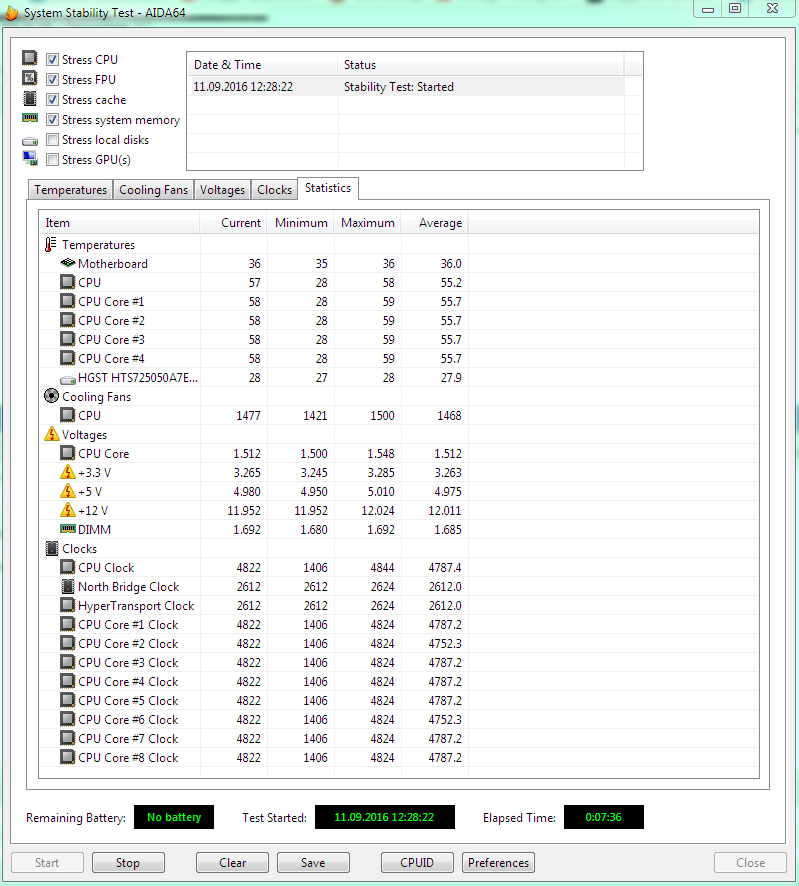This screenshot has width=799, height=886.
Task: Click the Status log column header
Action: 481,65
